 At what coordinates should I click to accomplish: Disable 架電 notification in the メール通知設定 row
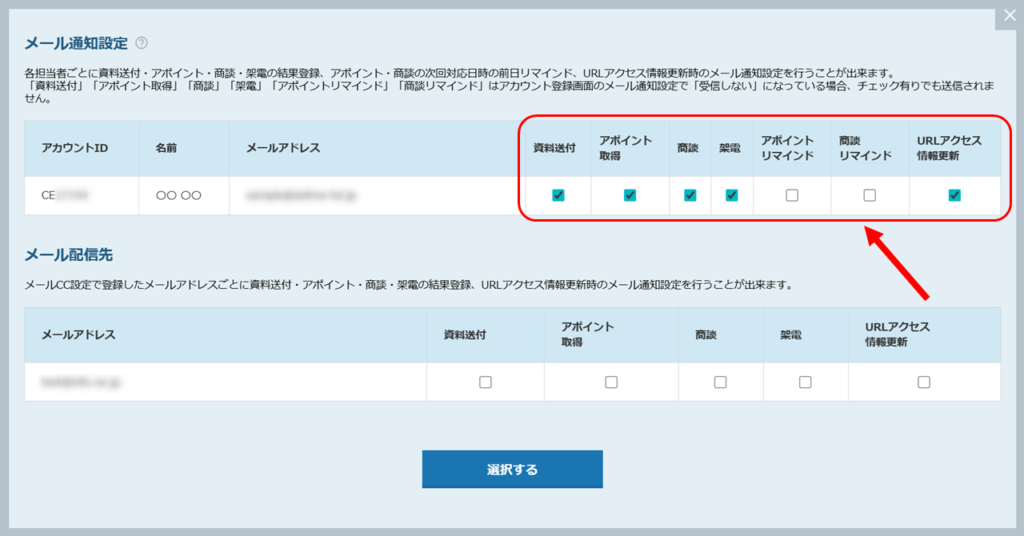click(x=731, y=195)
